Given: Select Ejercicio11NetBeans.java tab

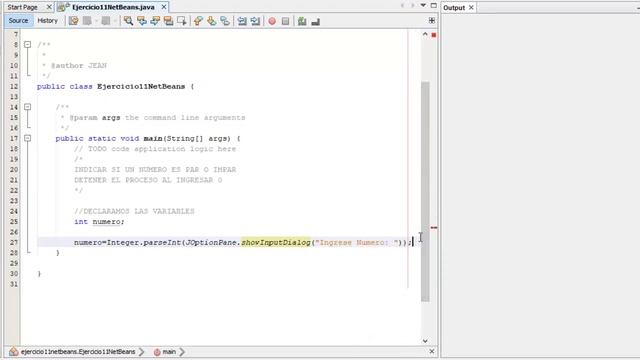Looking at the screenshot, I should (113, 7).
